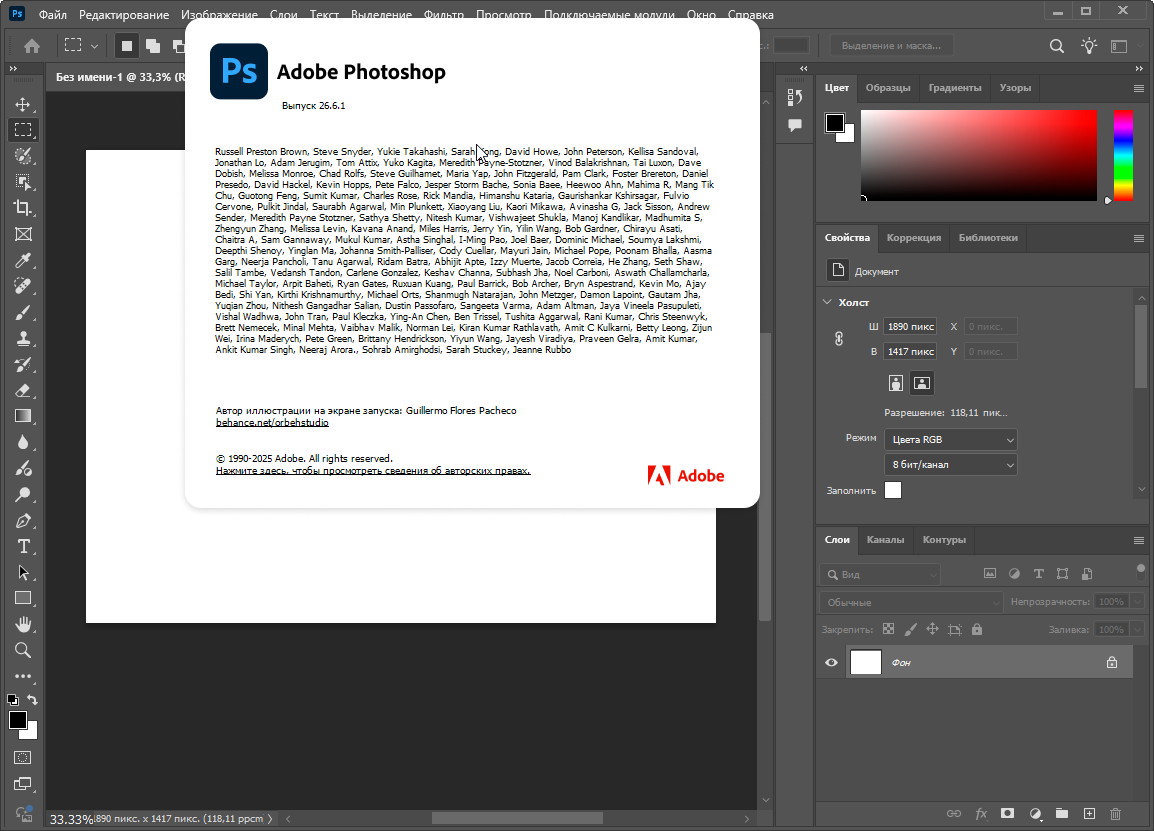Toggle the lock on the Фон layer

(x=1112, y=662)
